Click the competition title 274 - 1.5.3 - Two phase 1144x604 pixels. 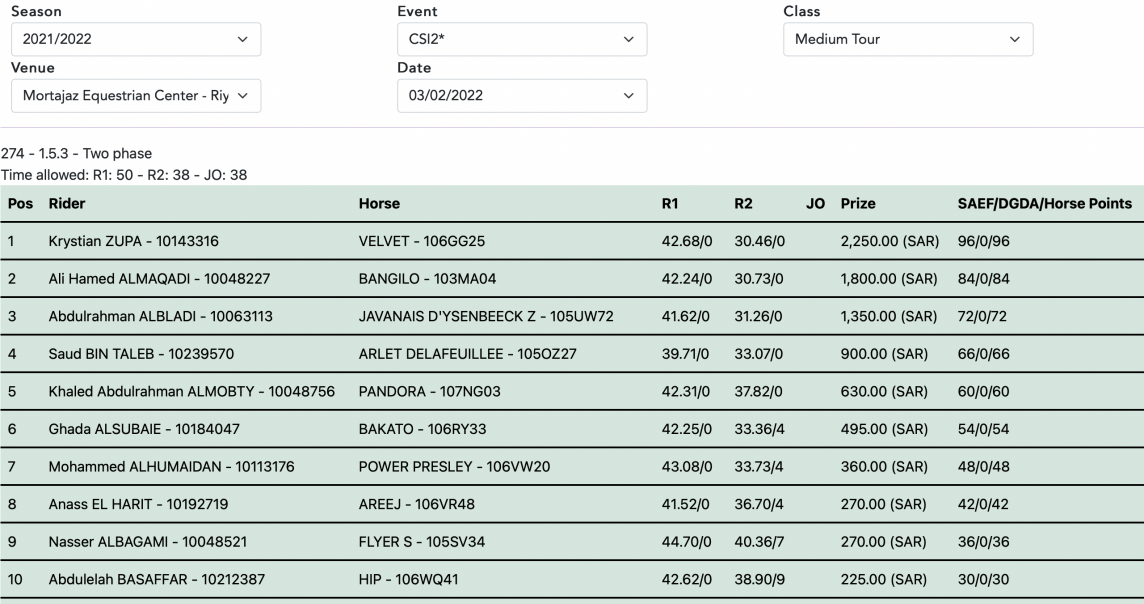pos(77,154)
